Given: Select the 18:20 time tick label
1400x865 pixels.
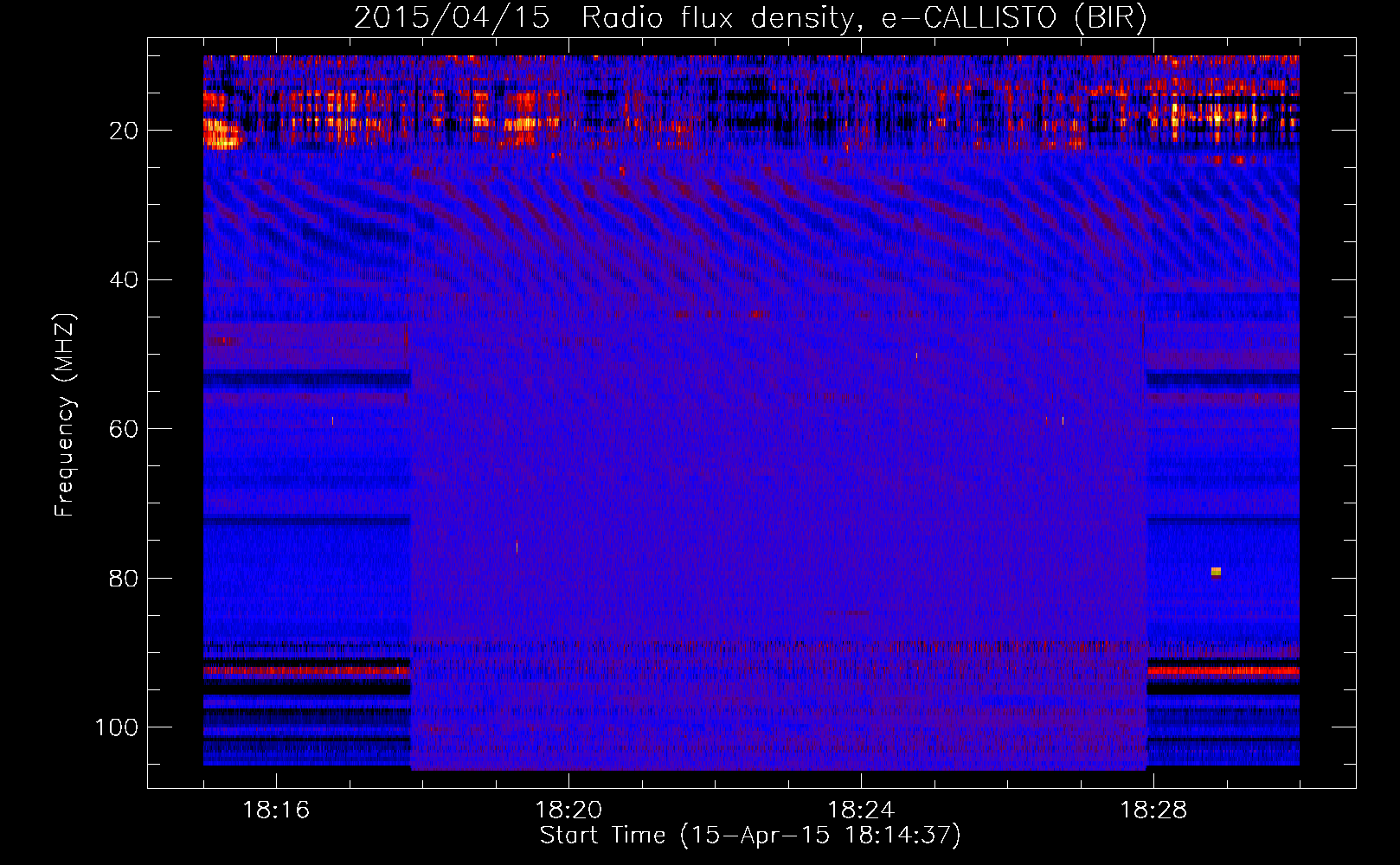Looking at the screenshot, I should [x=568, y=810].
